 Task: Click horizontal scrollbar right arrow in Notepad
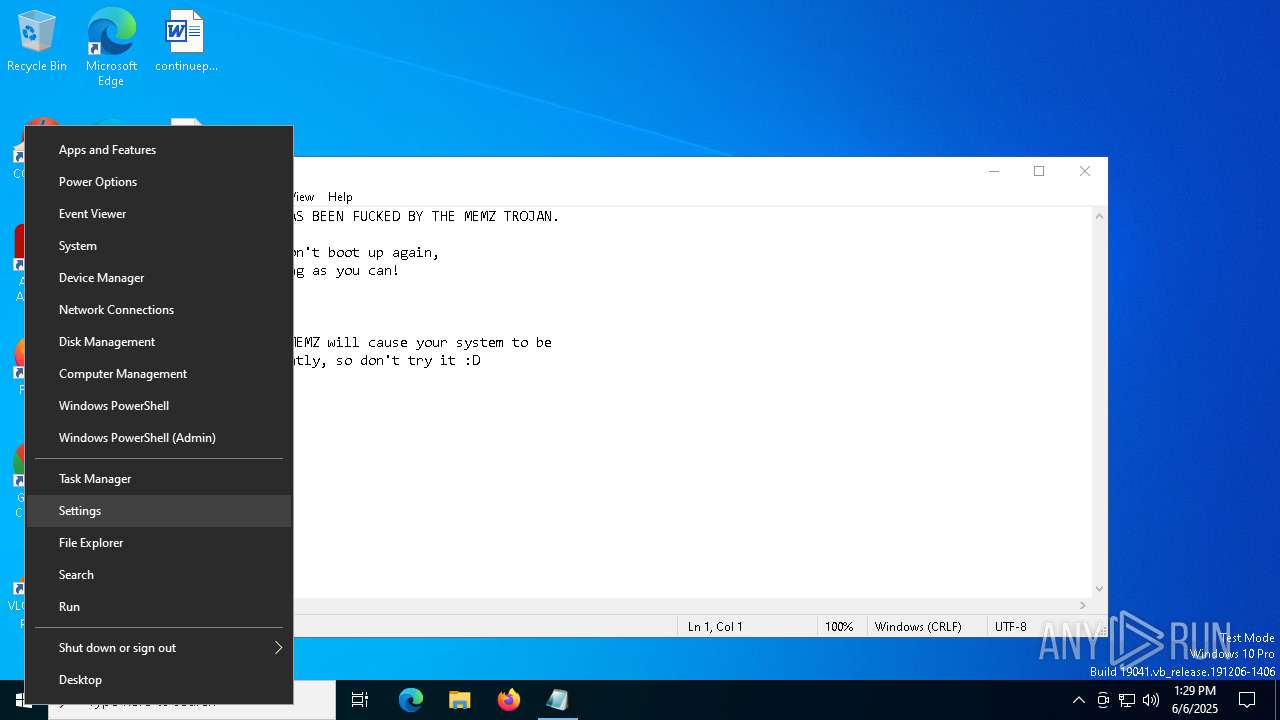point(1083,606)
